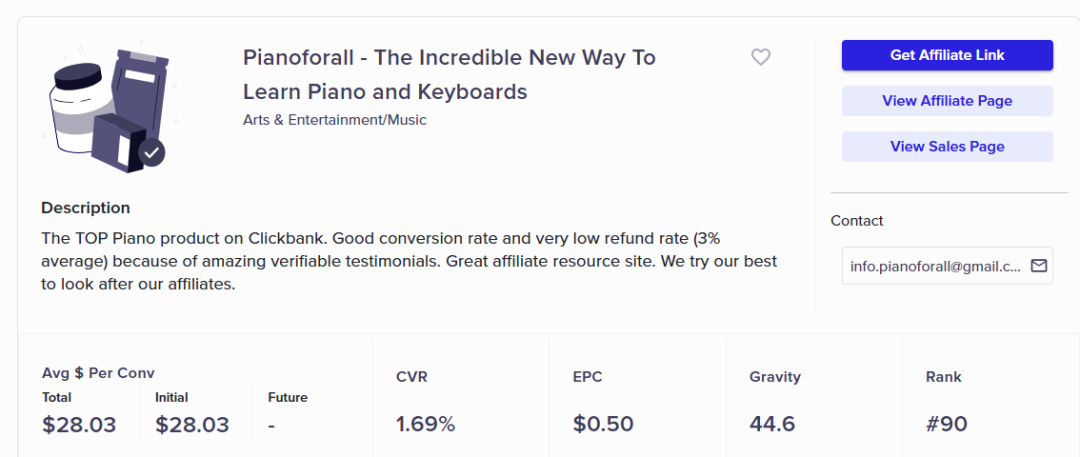Open the Pianoforall product title
Viewport: 1080px width, 457px height.
449,74
